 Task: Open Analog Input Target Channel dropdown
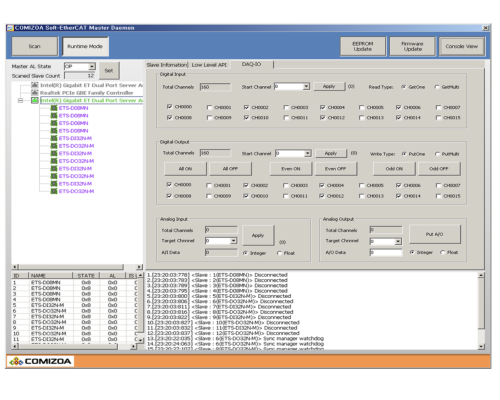(233, 241)
